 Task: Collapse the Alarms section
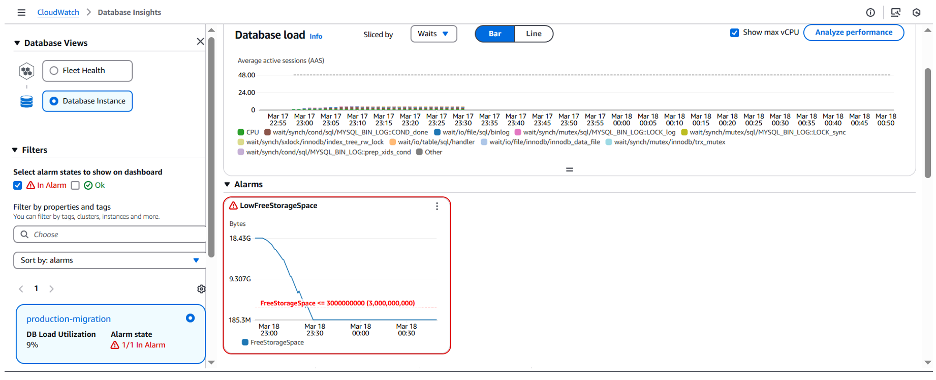click(x=227, y=184)
